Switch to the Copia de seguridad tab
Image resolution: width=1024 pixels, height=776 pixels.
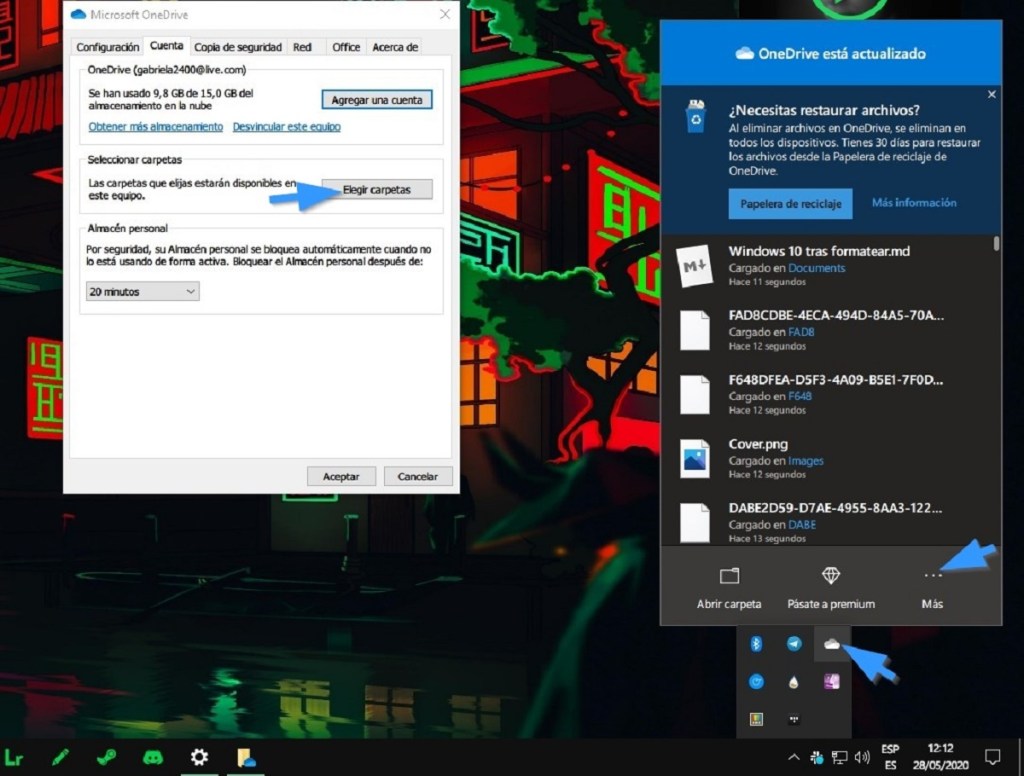point(238,47)
